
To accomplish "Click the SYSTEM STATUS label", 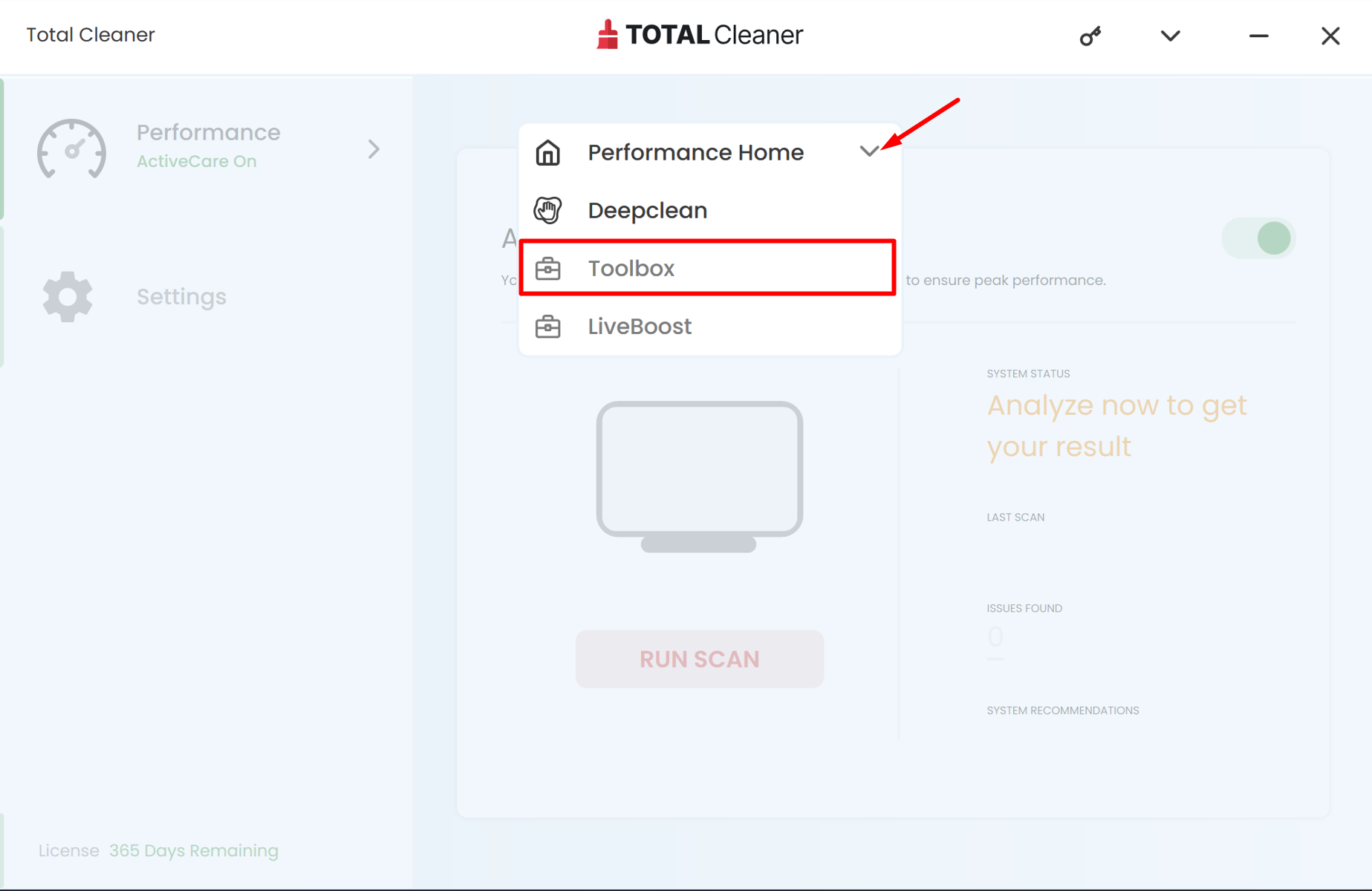I will (x=1028, y=373).
